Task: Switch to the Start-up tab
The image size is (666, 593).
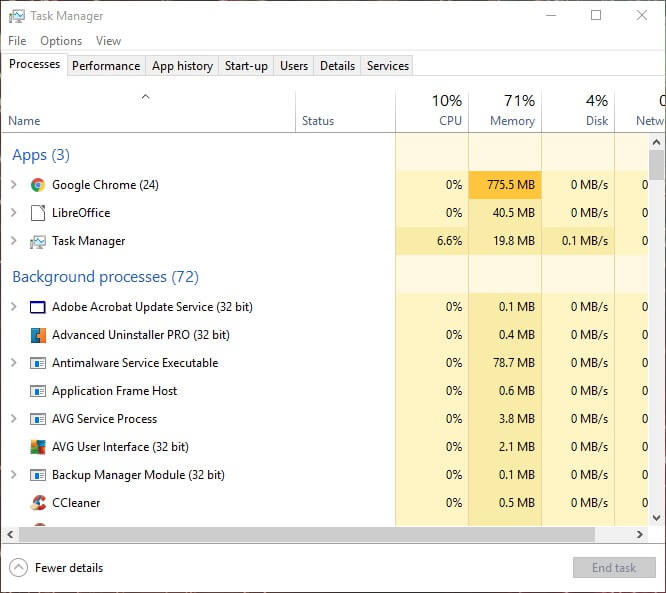Action: click(246, 66)
